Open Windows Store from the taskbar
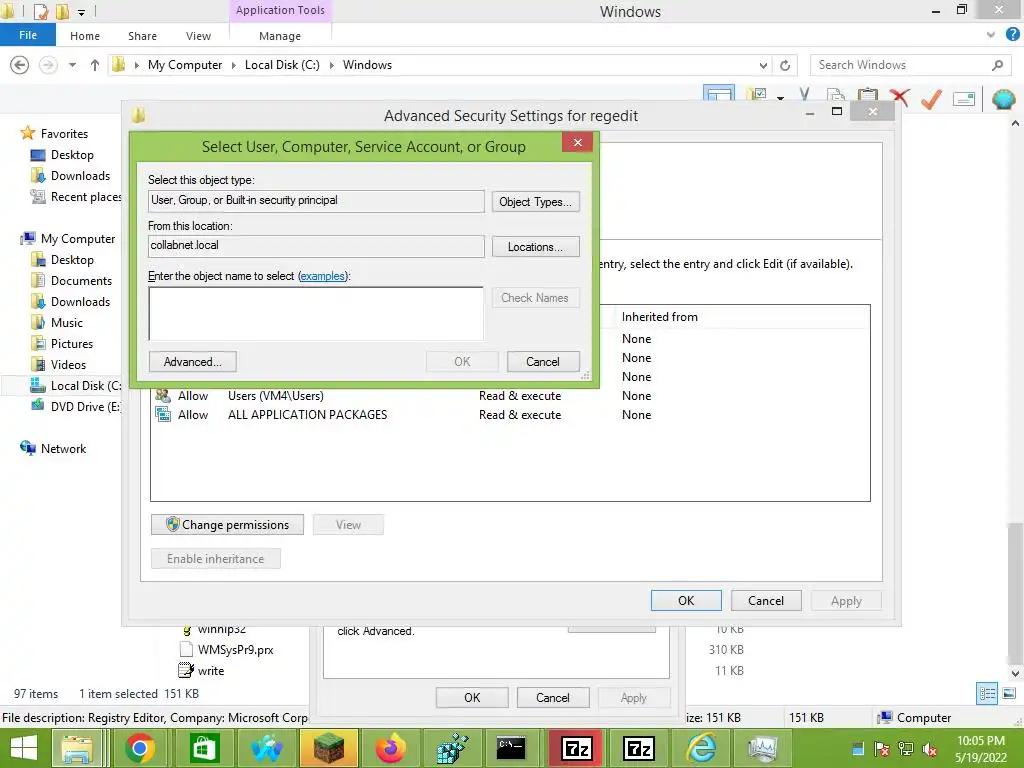This screenshot has width=1024, height=768. point(204,748)
